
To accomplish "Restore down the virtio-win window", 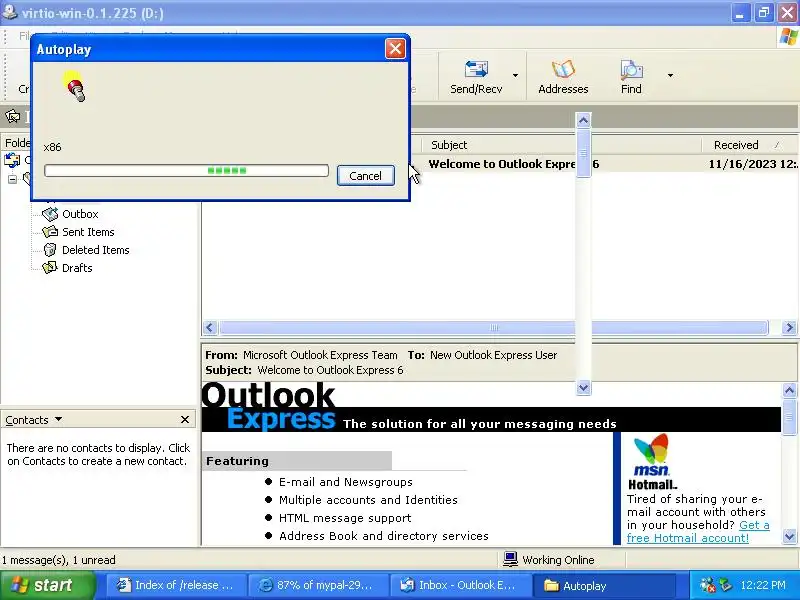I will click(764, 13).
